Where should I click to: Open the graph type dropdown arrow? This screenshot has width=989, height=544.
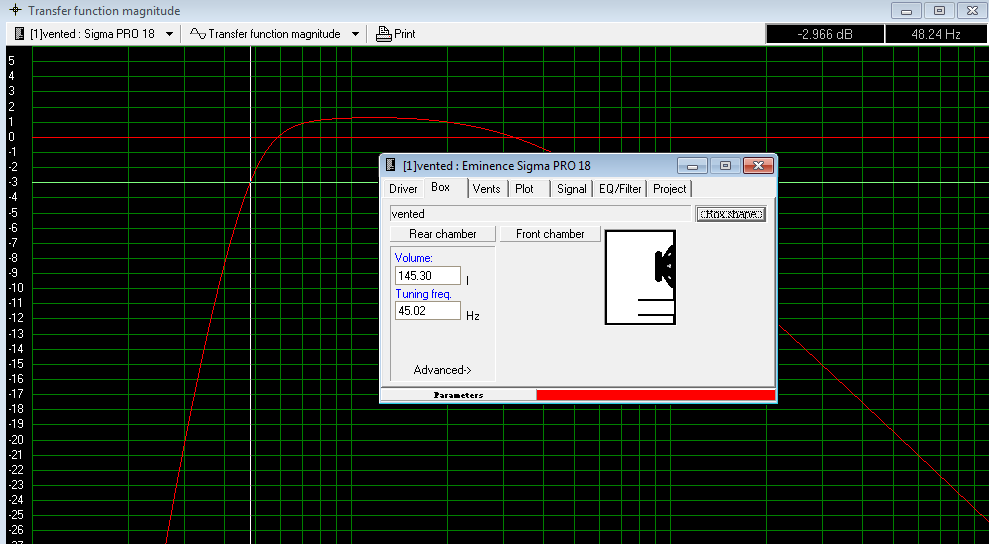click(x=355, y=34)
